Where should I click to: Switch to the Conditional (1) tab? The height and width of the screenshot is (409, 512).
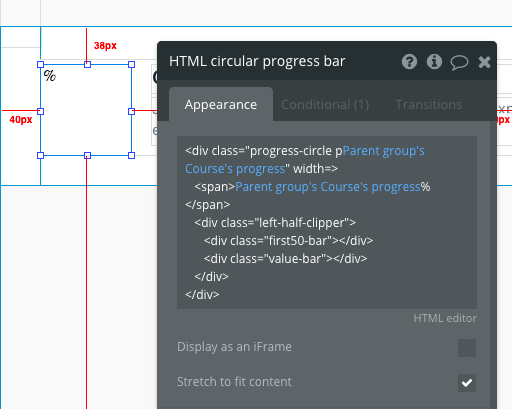325,105
